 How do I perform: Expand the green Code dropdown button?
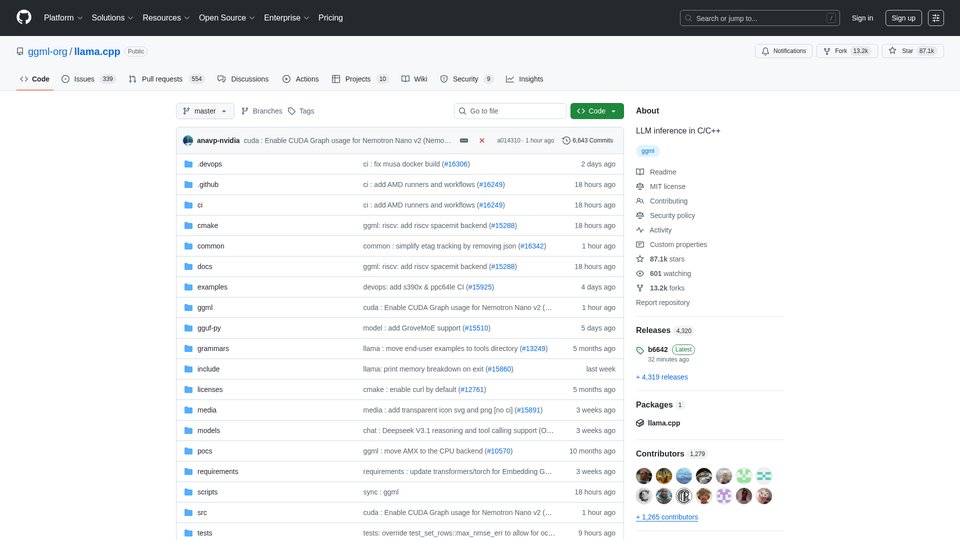597,111
